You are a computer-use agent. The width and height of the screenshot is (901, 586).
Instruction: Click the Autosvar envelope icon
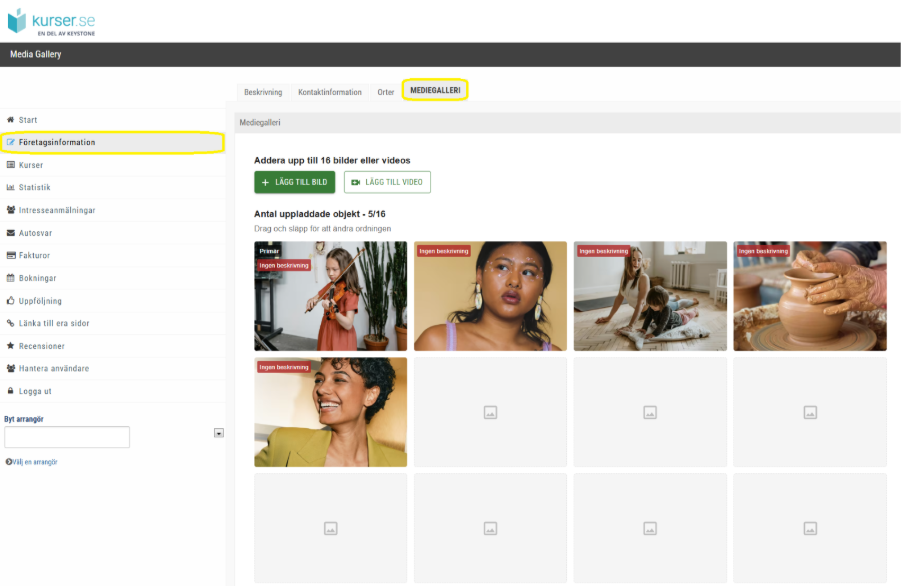point(10,233)
